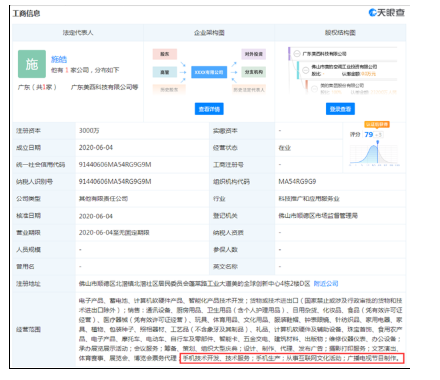The image size is (440, 380).
Task: Click the 天眼查 logo
Action: [387, 13]
